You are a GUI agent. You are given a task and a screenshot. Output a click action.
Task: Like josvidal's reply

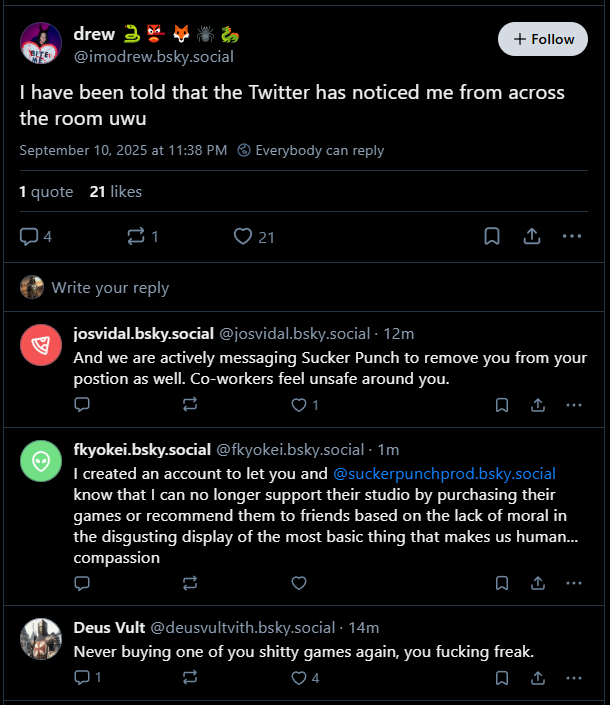tap(299, 405)
